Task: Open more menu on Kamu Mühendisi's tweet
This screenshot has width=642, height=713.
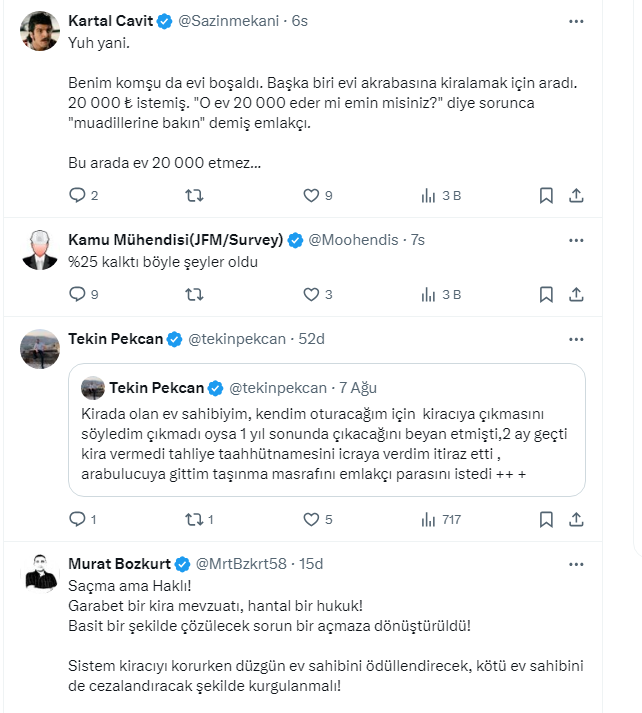Action: [x=576, y=240]
